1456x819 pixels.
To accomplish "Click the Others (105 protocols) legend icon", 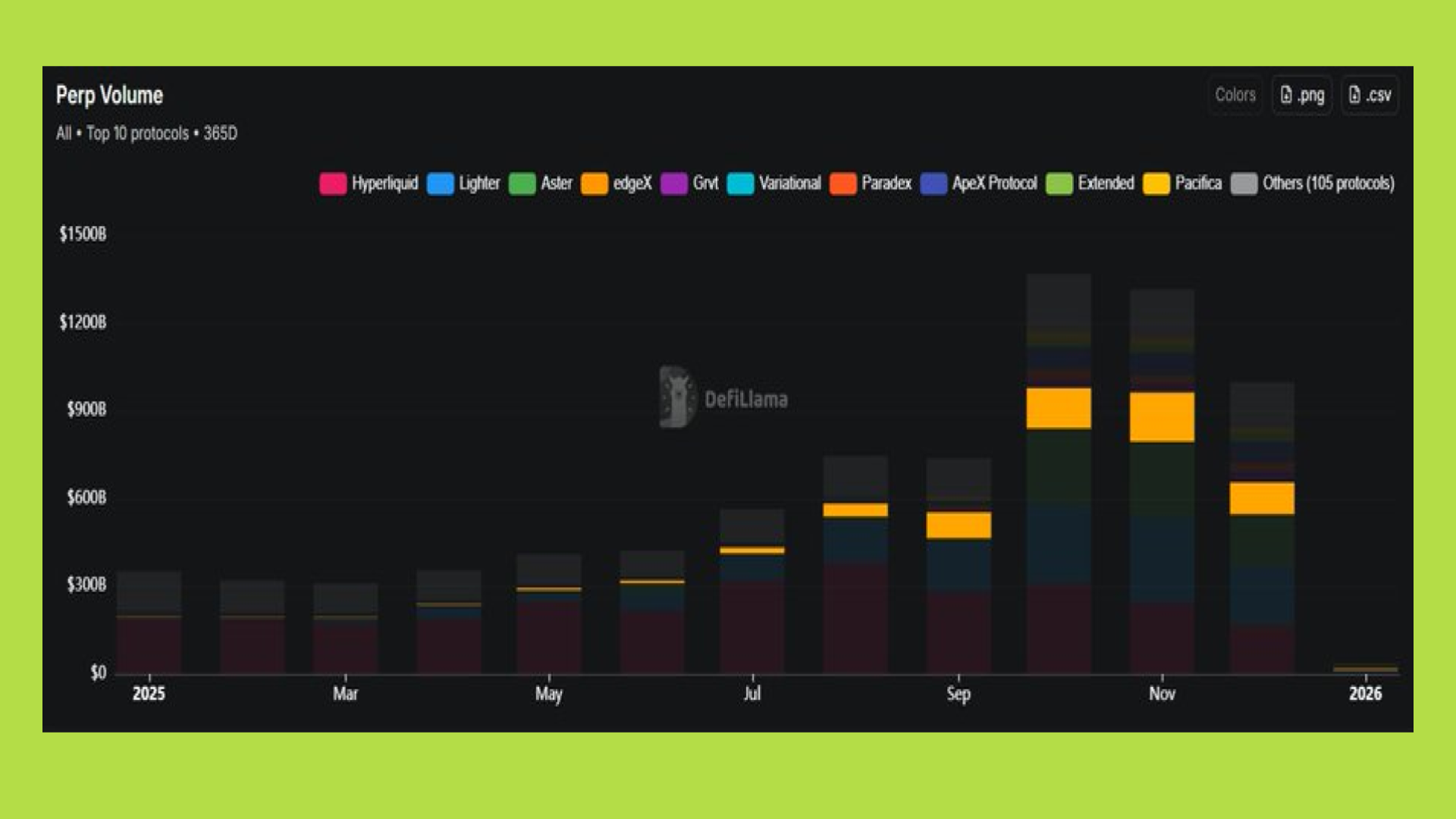I will pos(1244,184).
